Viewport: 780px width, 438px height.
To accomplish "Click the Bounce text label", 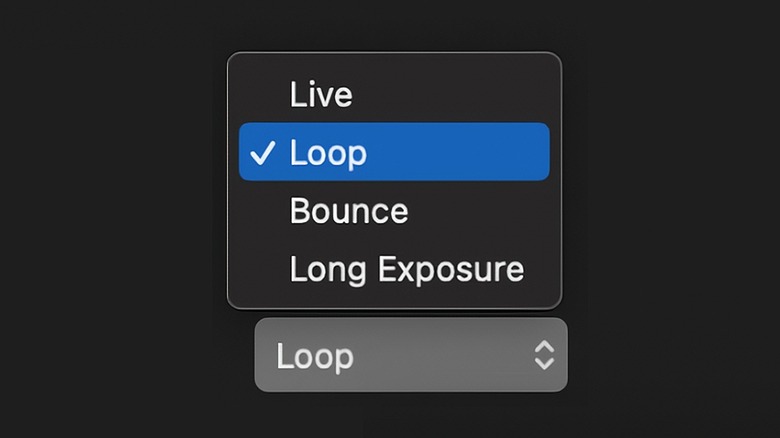I will 349,211.
